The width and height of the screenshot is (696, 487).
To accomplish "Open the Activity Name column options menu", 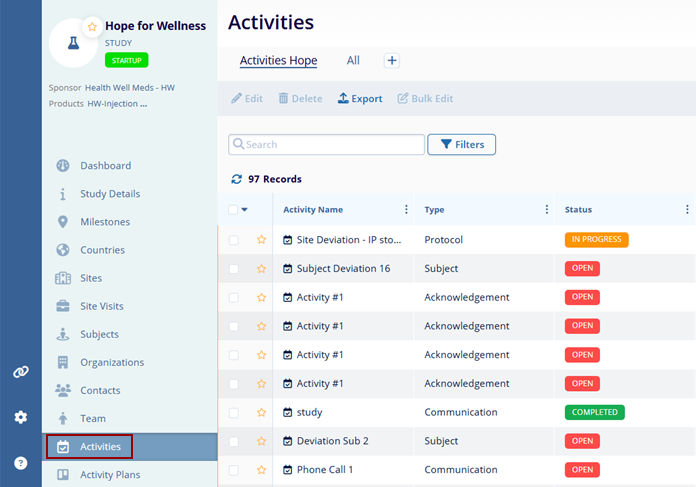I will 406,210.
